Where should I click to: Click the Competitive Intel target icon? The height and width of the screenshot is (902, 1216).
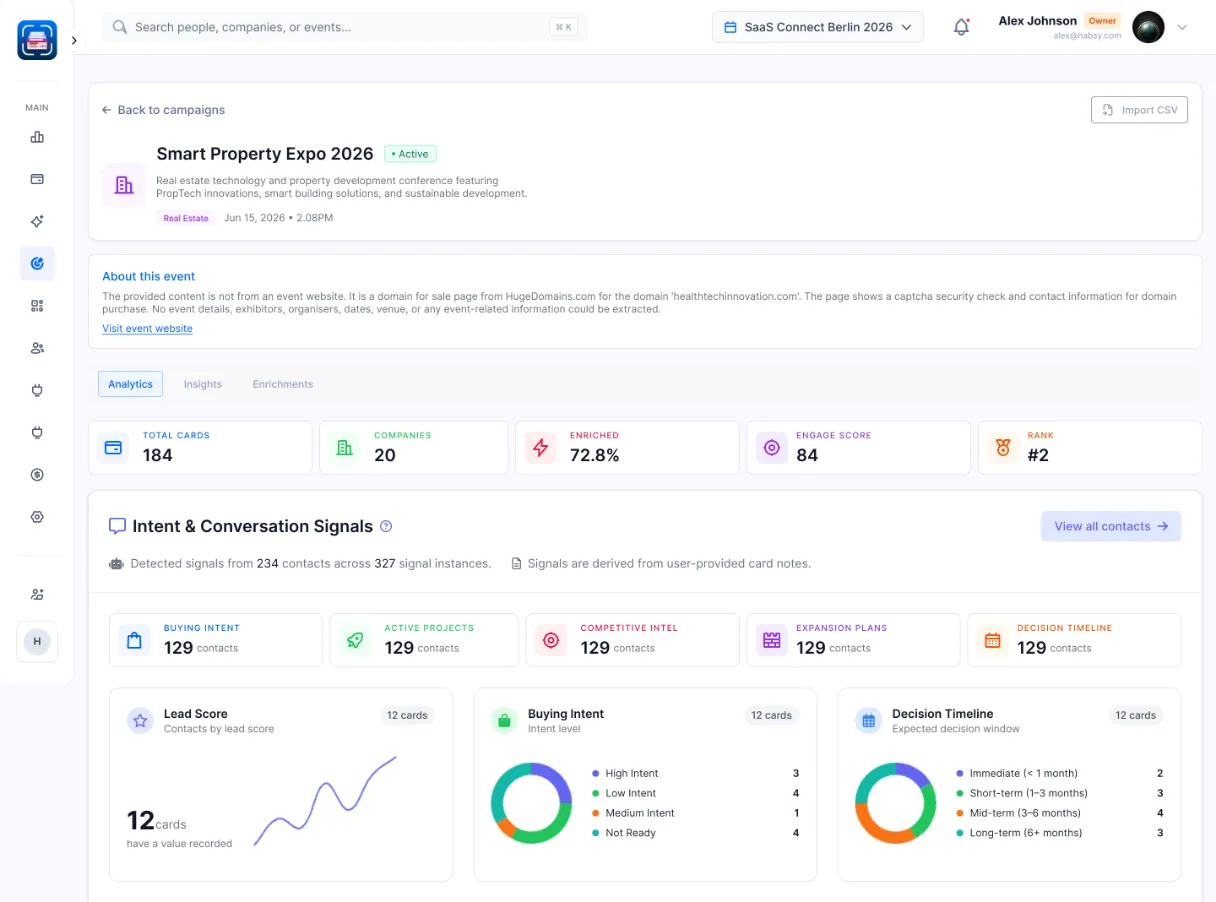tap(551, 640)
